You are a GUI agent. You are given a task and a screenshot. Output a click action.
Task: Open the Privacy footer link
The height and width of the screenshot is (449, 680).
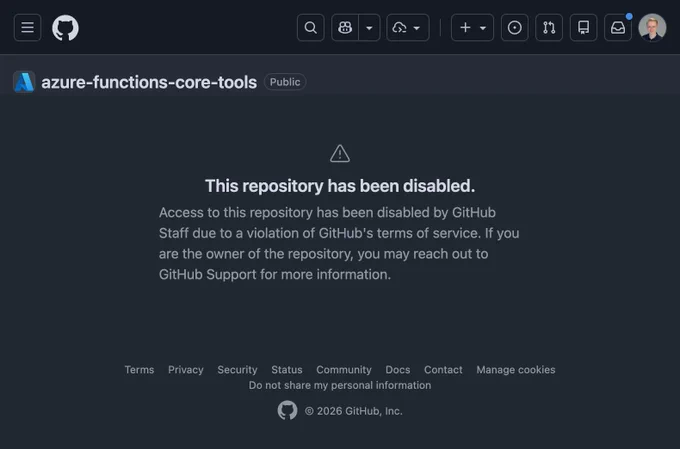point(186,370)
